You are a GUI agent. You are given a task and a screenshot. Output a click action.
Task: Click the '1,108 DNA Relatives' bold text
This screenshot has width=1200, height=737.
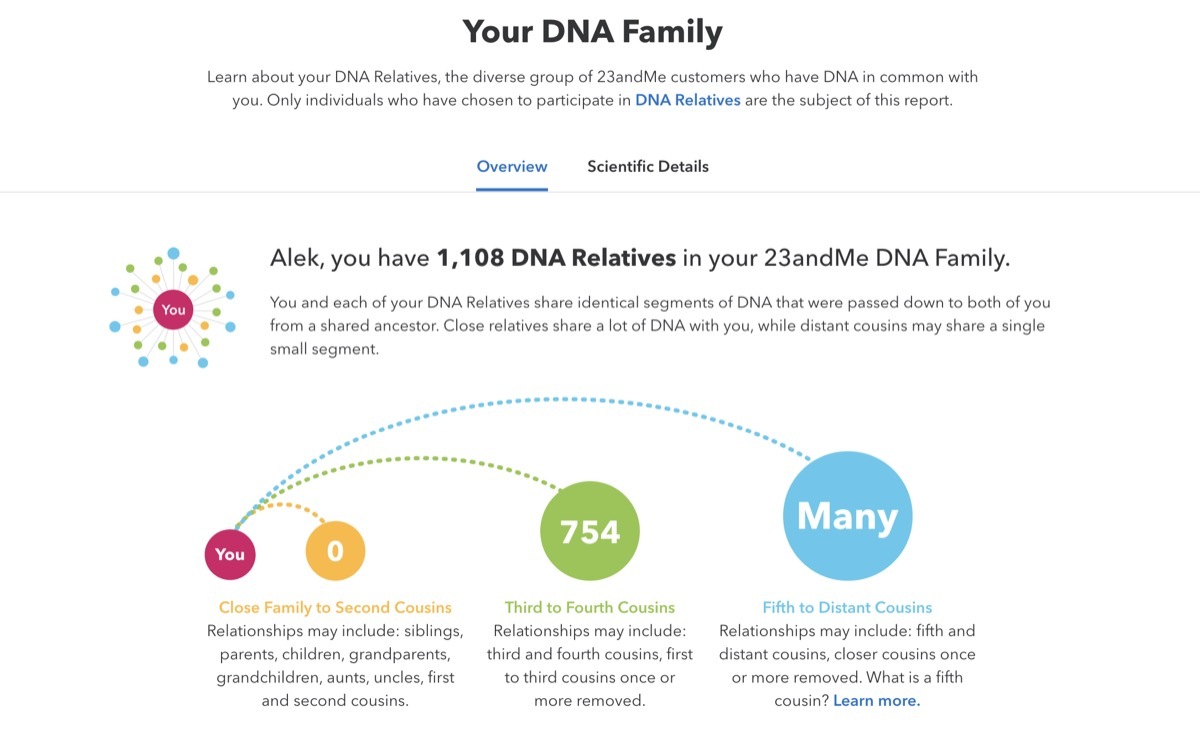tap(555, 257)
